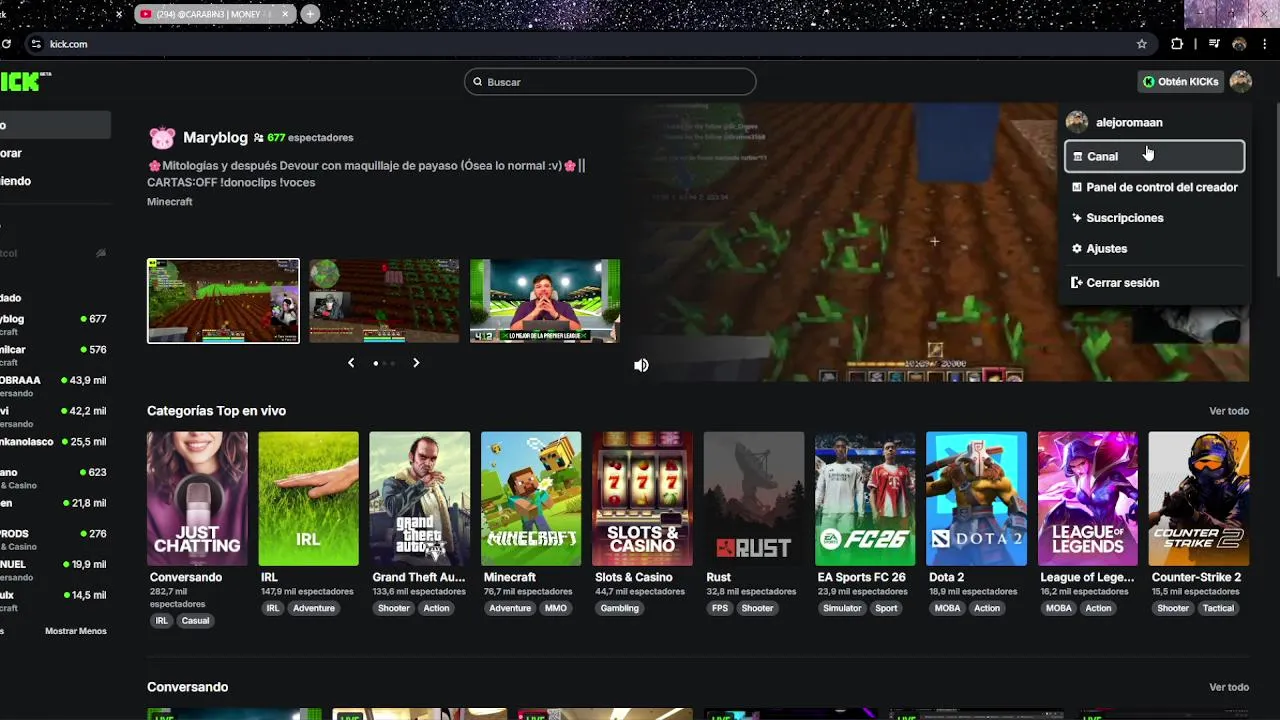
Task: Open Grand Theft Auto category cover
Action: [419, 499]
